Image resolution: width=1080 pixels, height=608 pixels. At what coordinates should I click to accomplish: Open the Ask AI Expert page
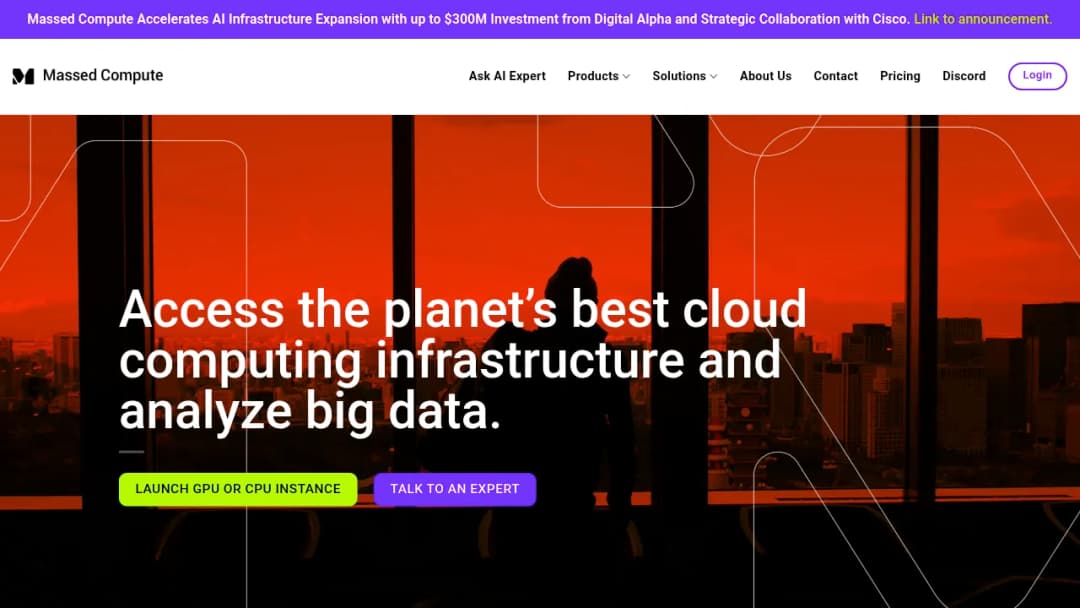coord(507,76)
